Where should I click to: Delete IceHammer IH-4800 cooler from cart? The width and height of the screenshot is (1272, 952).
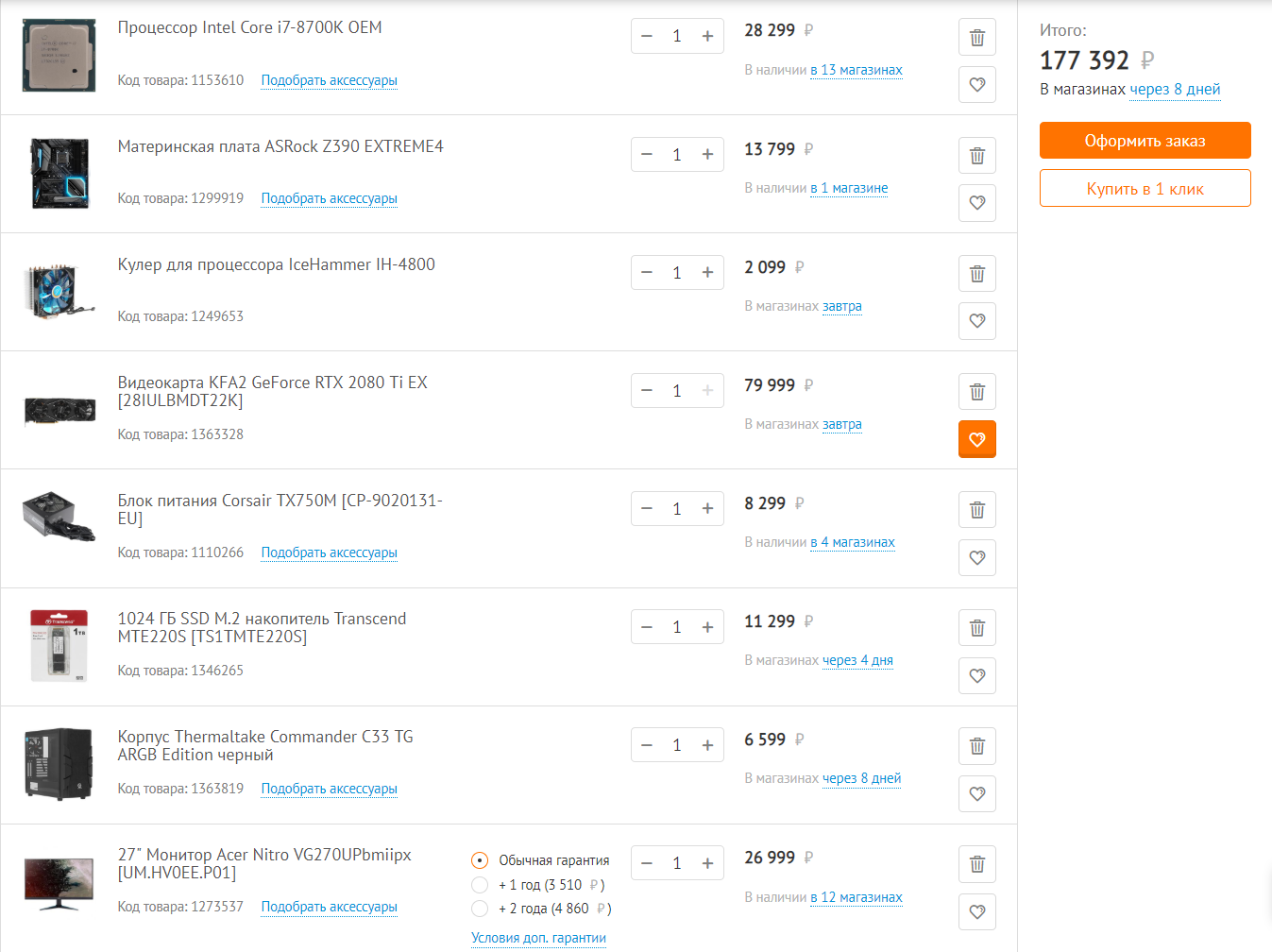point(977,274)
